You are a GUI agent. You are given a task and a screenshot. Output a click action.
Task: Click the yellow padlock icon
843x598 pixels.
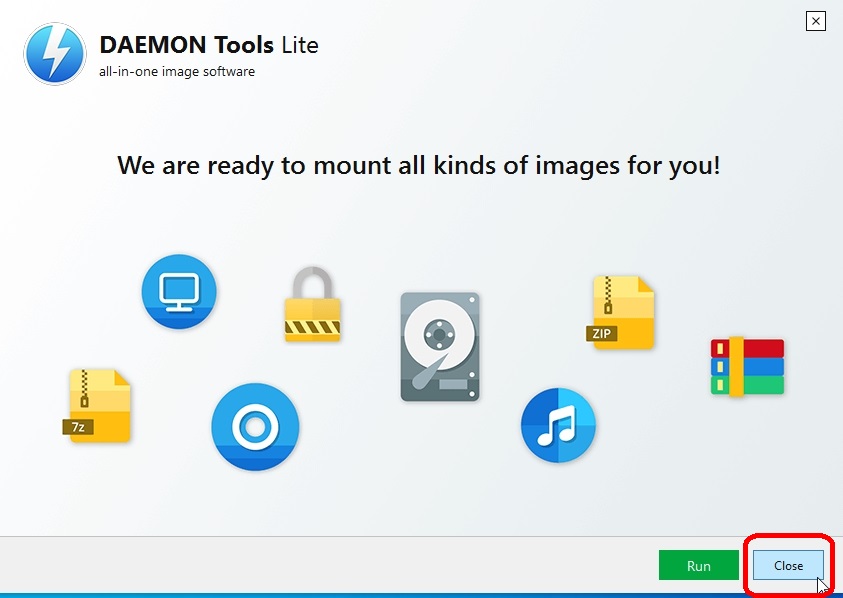pyautogui.click(x=312, y=304)
